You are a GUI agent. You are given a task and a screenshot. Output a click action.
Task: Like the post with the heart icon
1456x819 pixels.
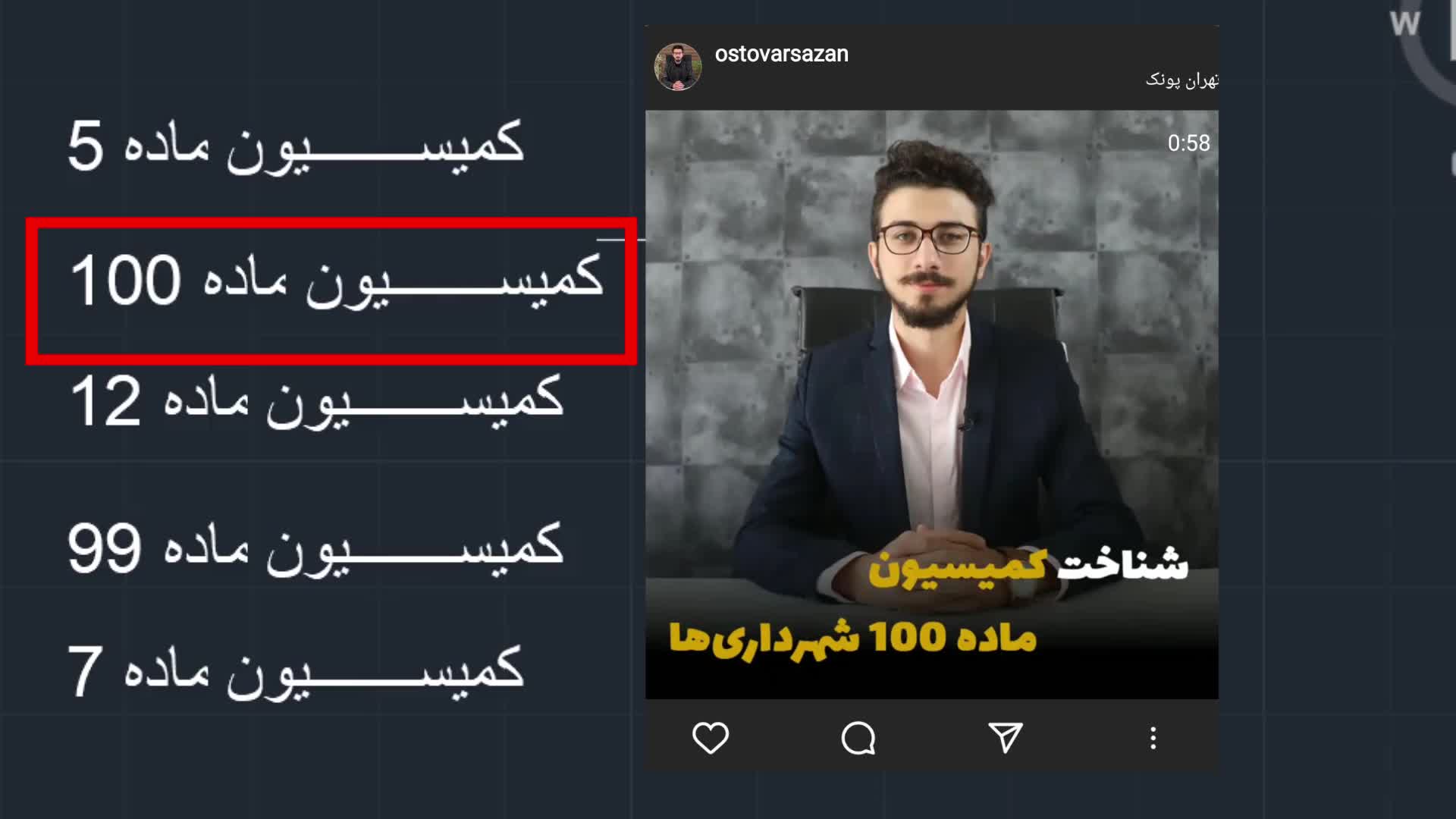711,738
